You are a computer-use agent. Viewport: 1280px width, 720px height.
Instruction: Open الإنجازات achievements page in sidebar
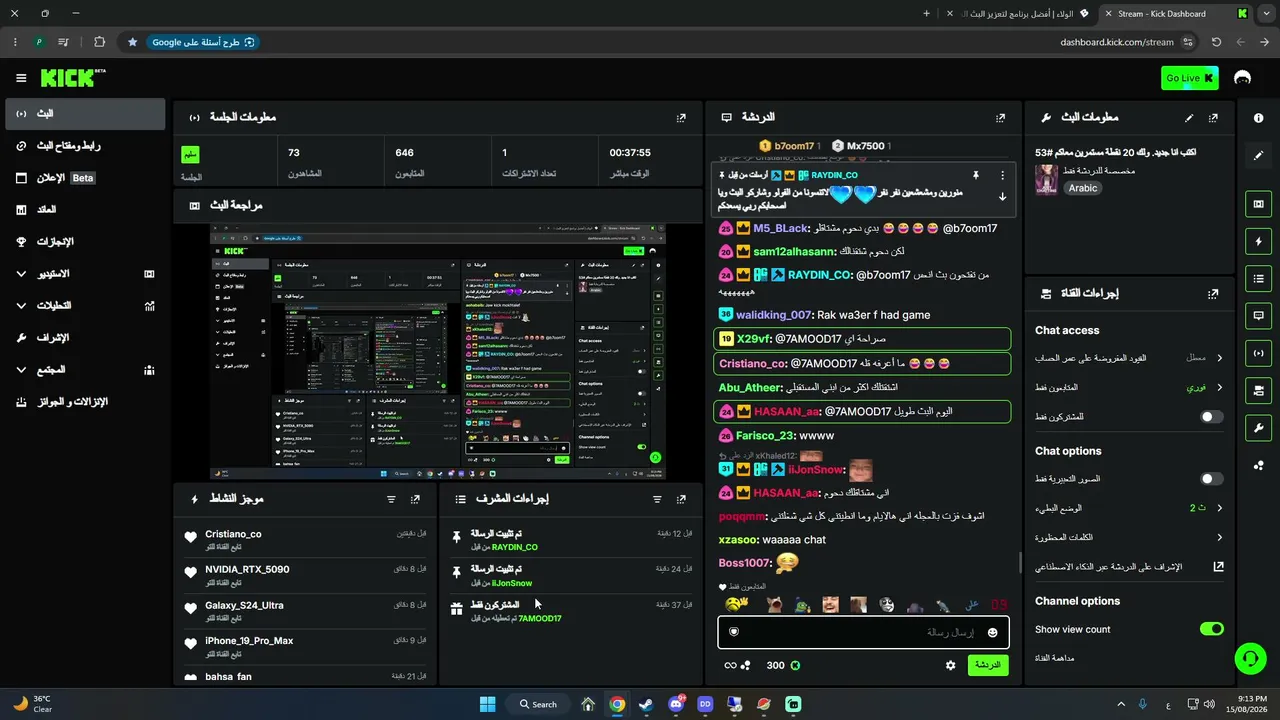(85, 242)
